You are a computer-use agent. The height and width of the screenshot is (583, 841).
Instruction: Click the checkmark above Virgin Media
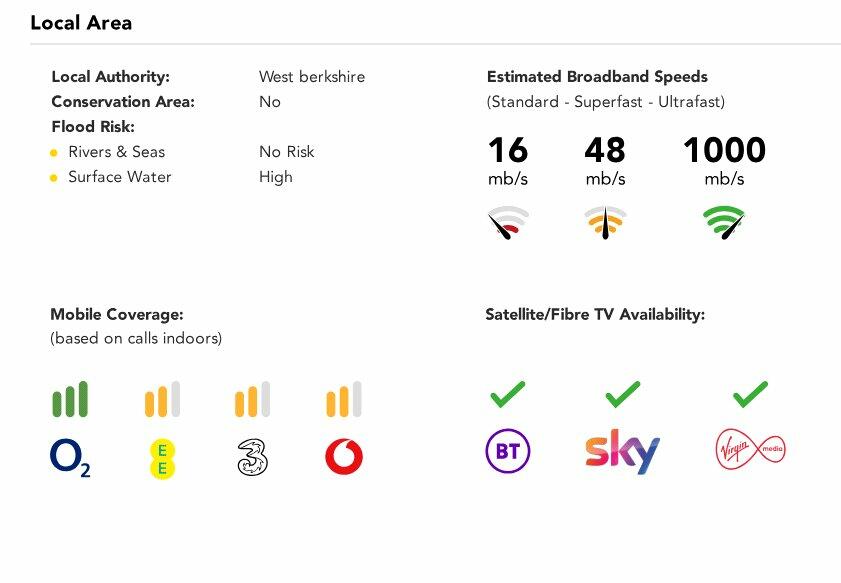750,395
